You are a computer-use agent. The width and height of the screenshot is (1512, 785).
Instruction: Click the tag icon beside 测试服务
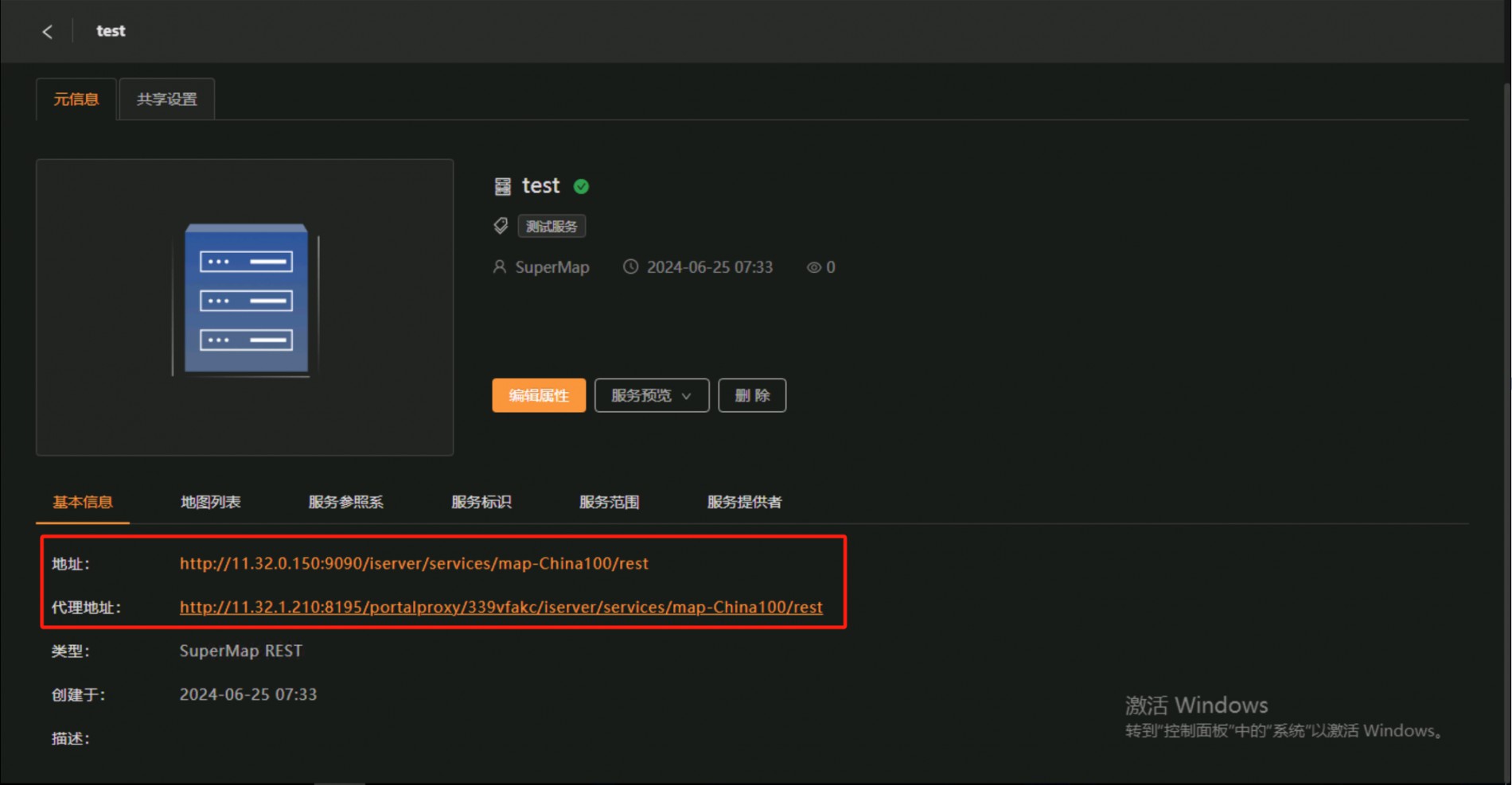pos(501,226)
